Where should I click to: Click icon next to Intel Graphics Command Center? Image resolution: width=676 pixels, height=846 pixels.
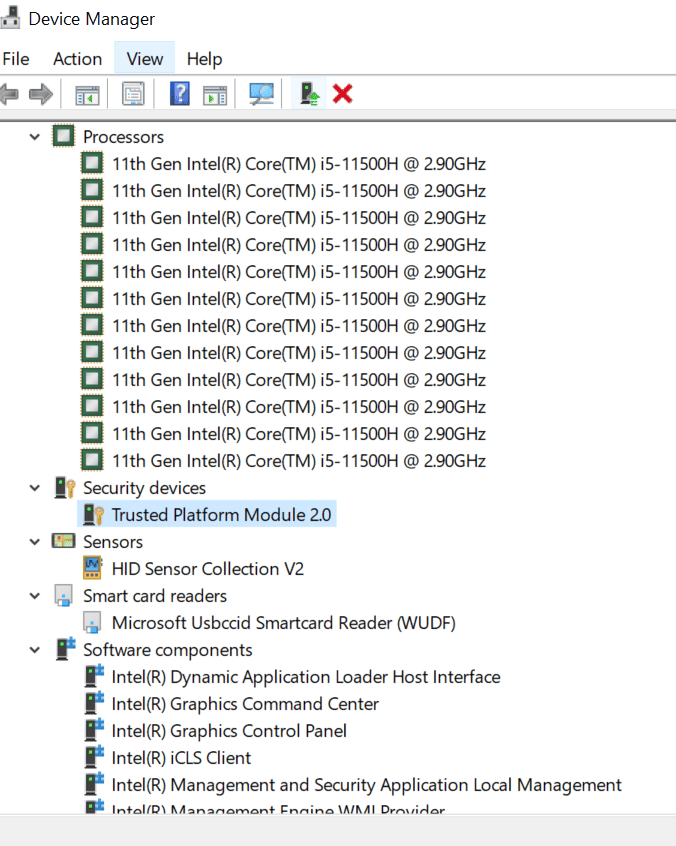tap(94, 703)
